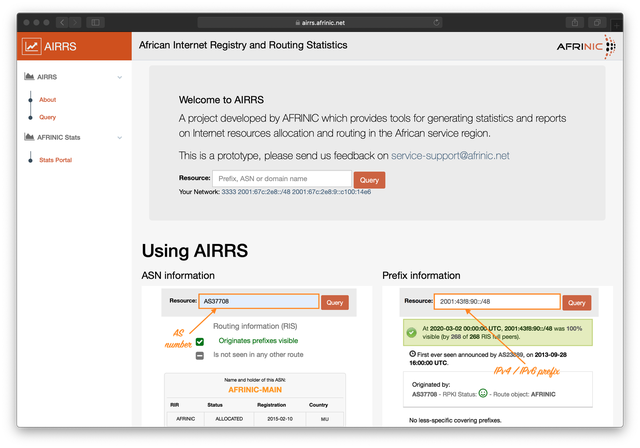
Task: Focus the Resource prefix/ASN input field
Action: point(282,179)
